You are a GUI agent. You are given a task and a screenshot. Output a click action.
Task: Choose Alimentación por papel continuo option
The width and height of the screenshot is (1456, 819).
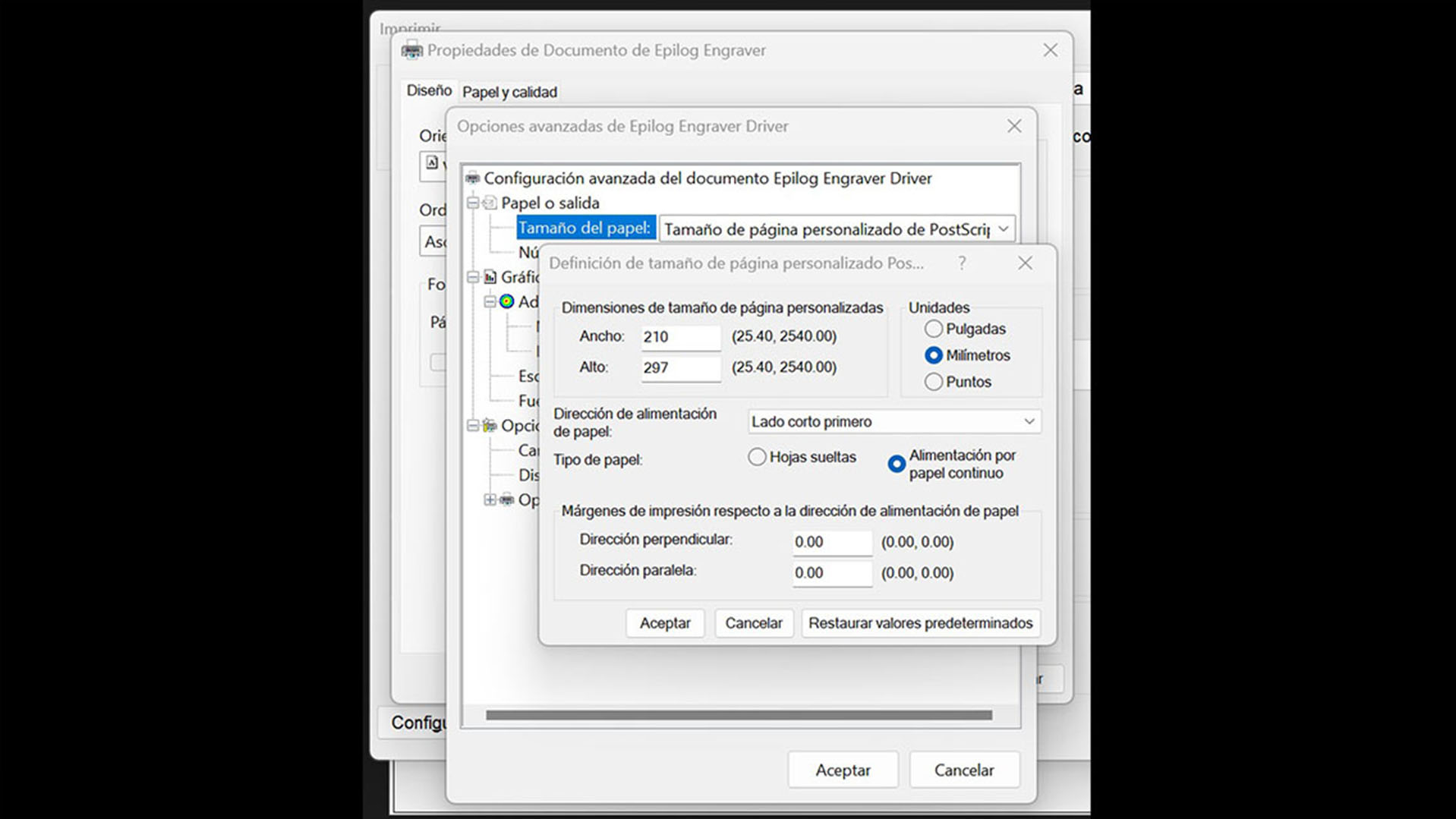(897, 464)
